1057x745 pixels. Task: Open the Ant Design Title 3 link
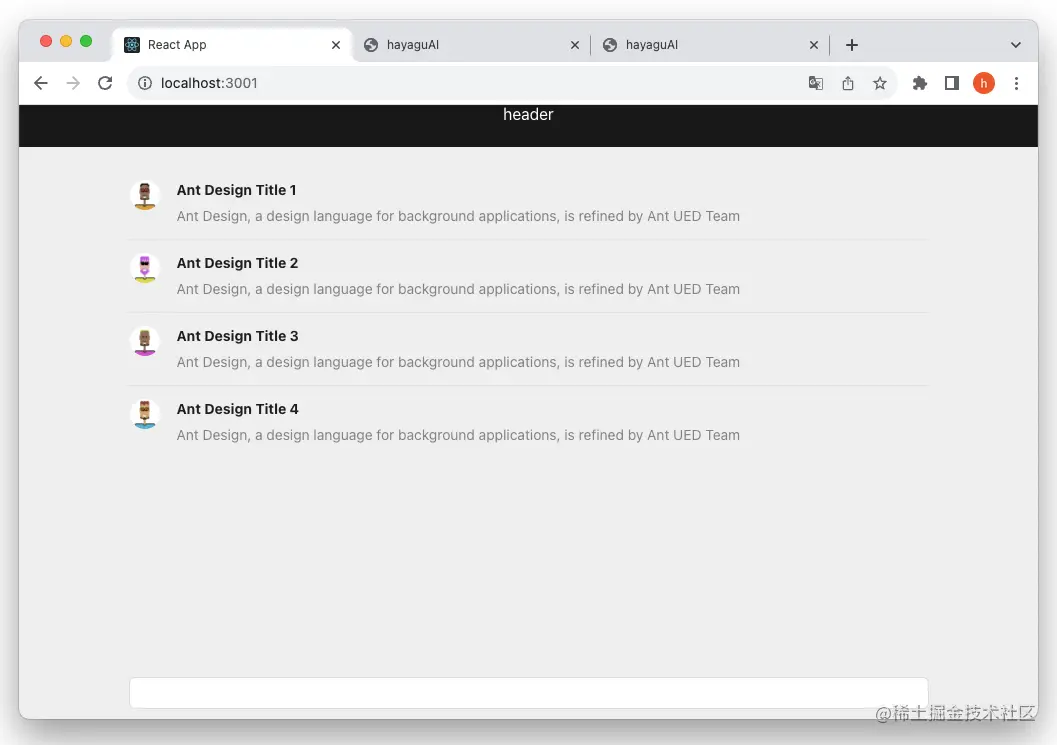coord(237,336)
